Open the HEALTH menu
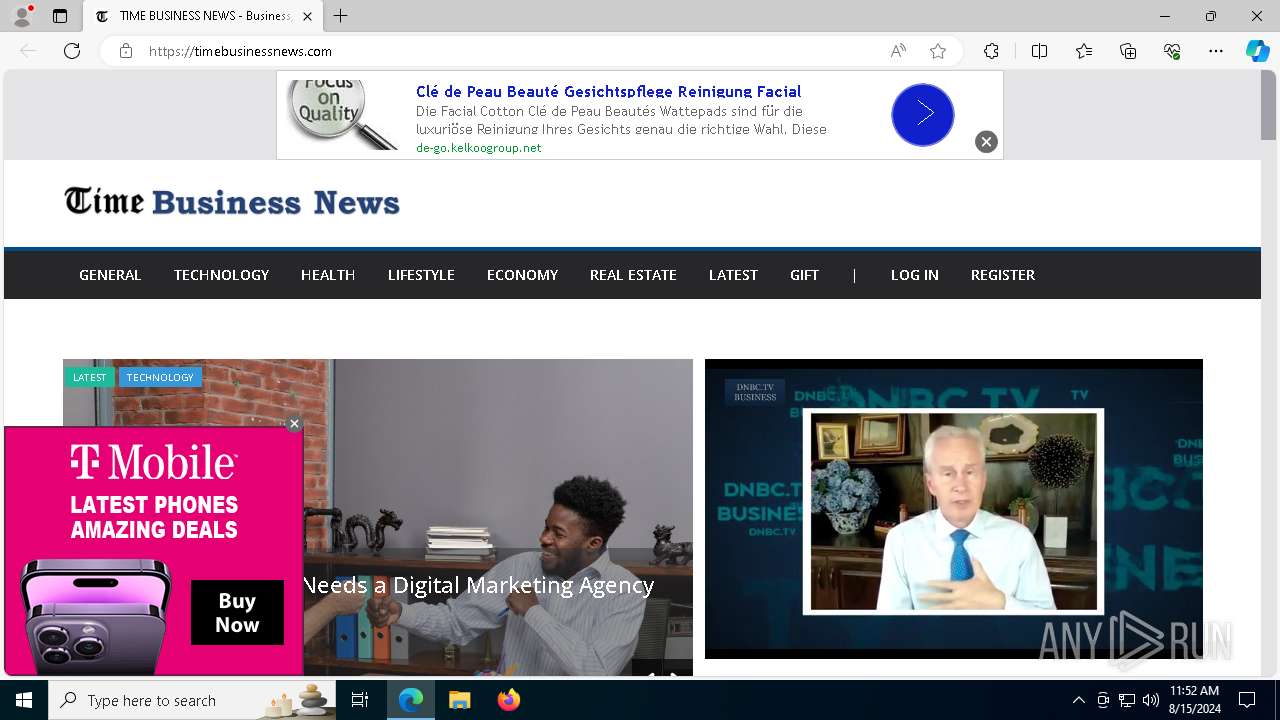1280x720 pixels. tap(328, 275)
